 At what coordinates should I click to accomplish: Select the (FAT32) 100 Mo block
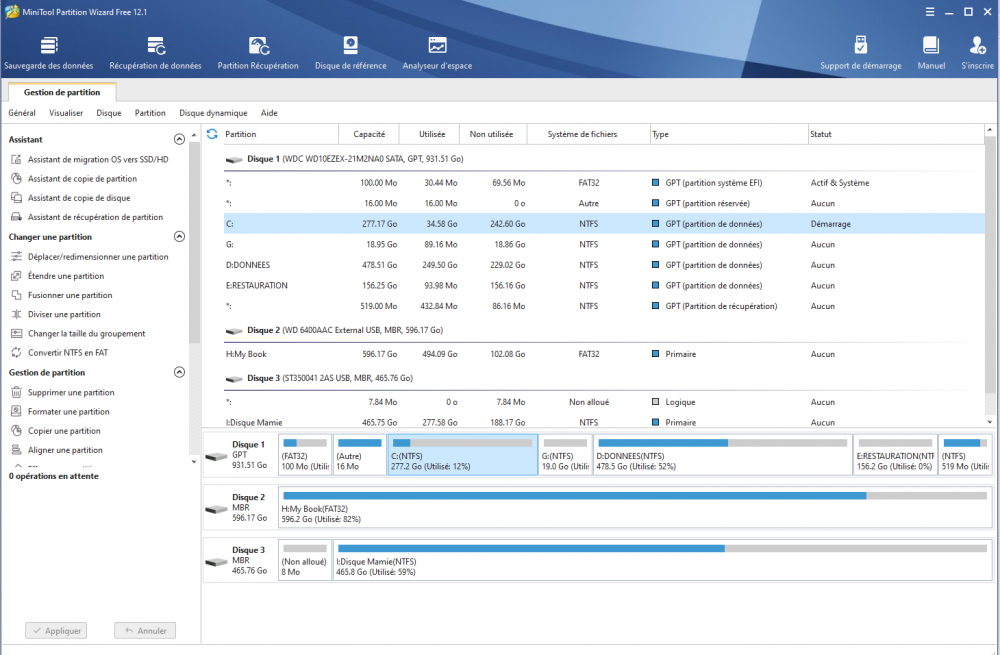point(305,455)
